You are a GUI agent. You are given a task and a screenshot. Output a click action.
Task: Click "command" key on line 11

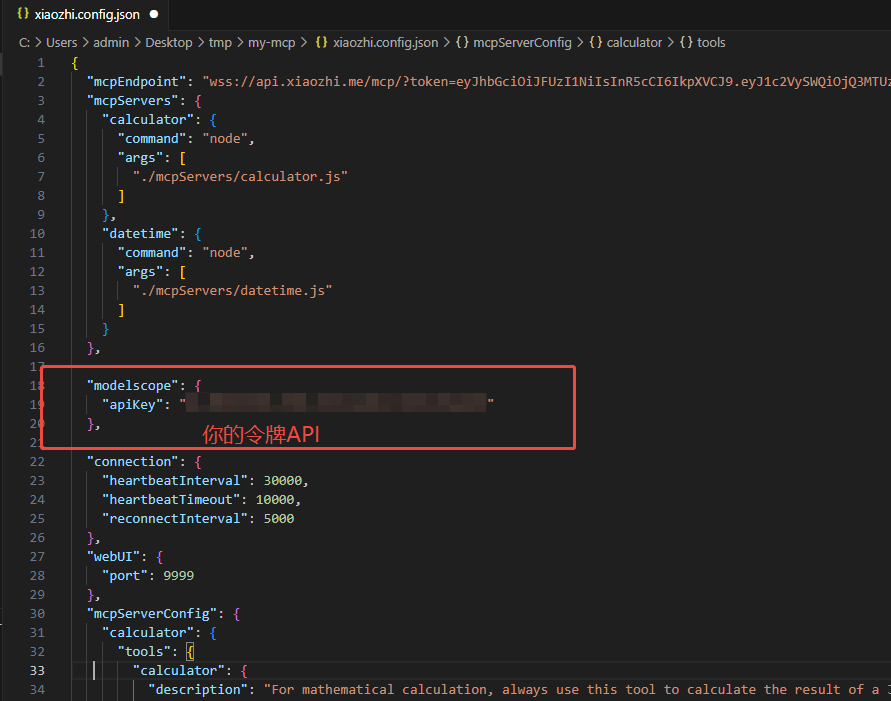152,253
